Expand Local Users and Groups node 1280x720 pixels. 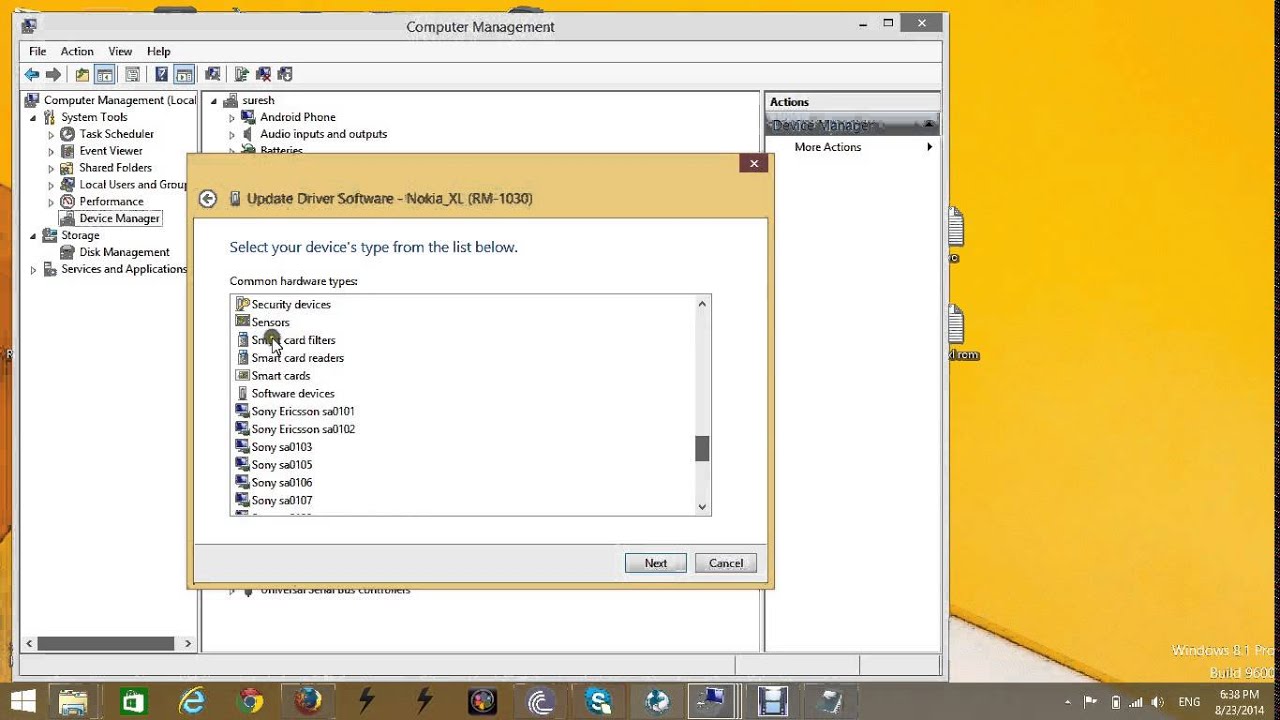click(51, 185)
